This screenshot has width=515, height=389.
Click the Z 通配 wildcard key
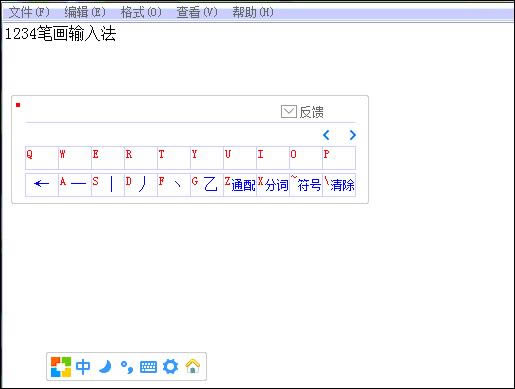pos(240,185)
